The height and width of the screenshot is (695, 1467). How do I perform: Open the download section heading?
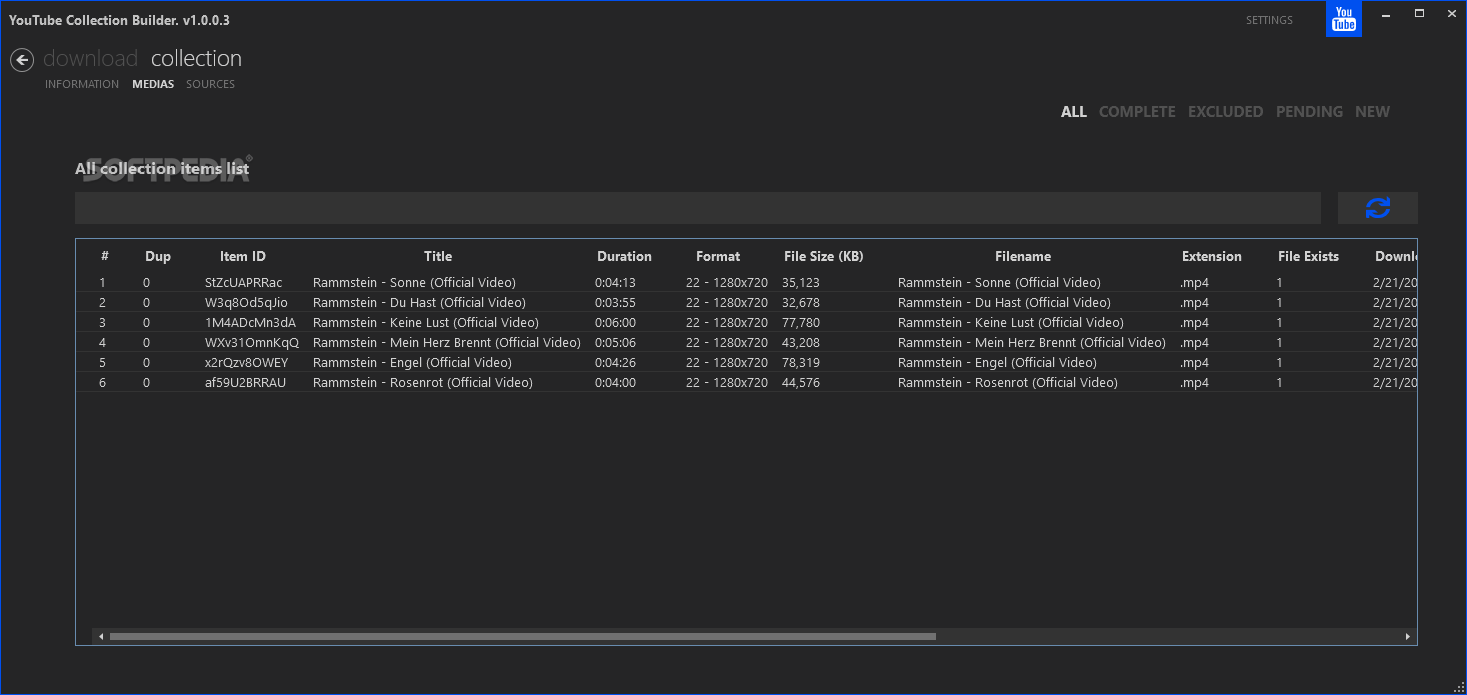90,59
